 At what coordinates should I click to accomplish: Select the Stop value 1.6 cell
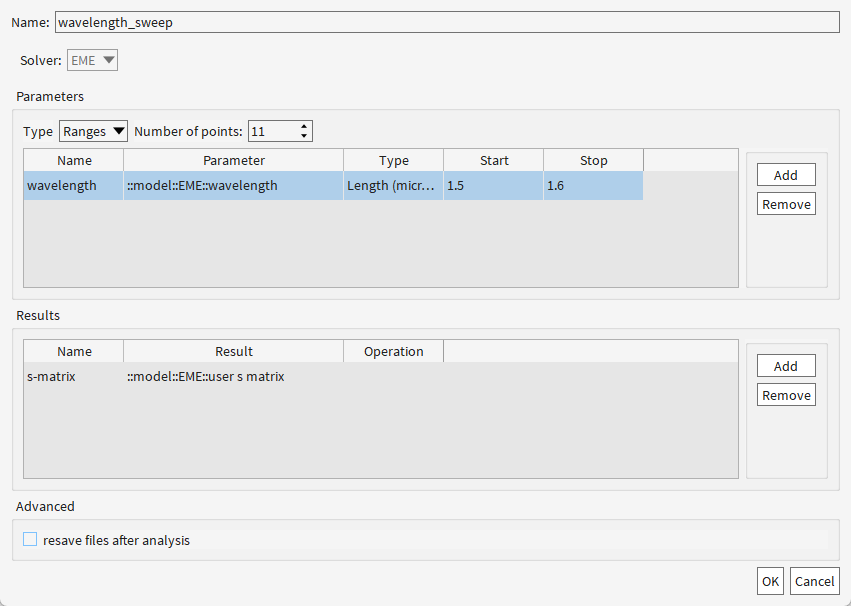pyautogui.click(x=593, y=186)
